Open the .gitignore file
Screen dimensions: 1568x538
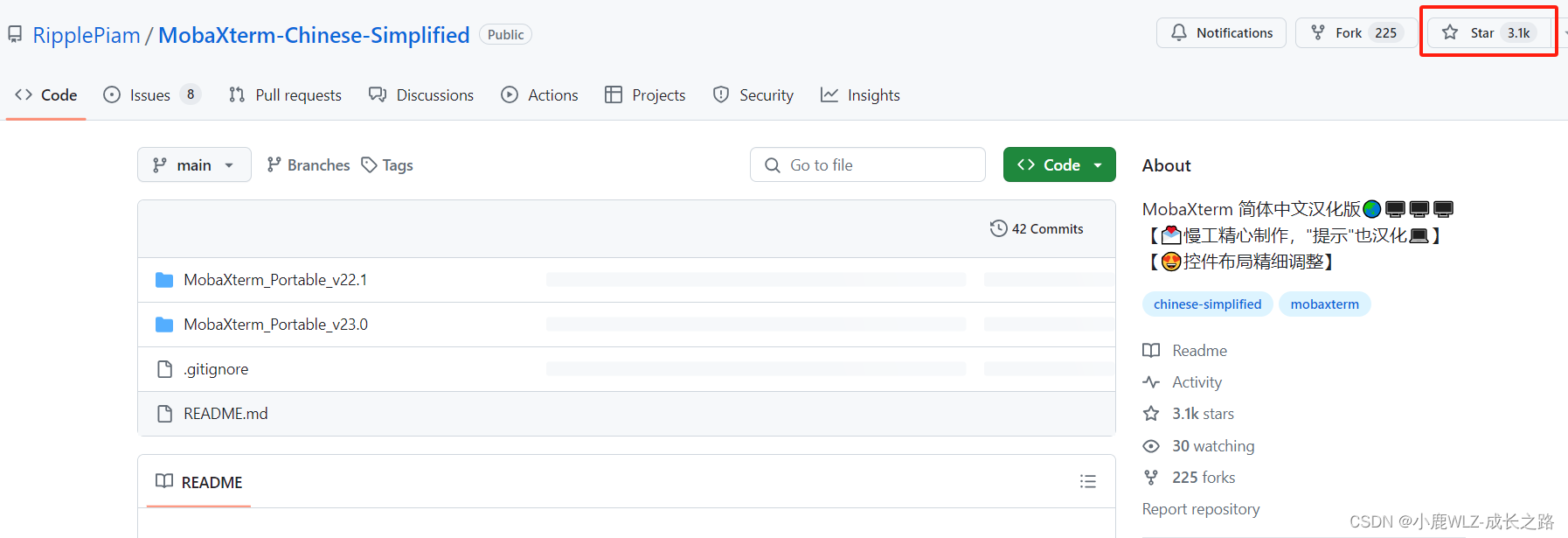pyautogui.click(x=216, y=369)
